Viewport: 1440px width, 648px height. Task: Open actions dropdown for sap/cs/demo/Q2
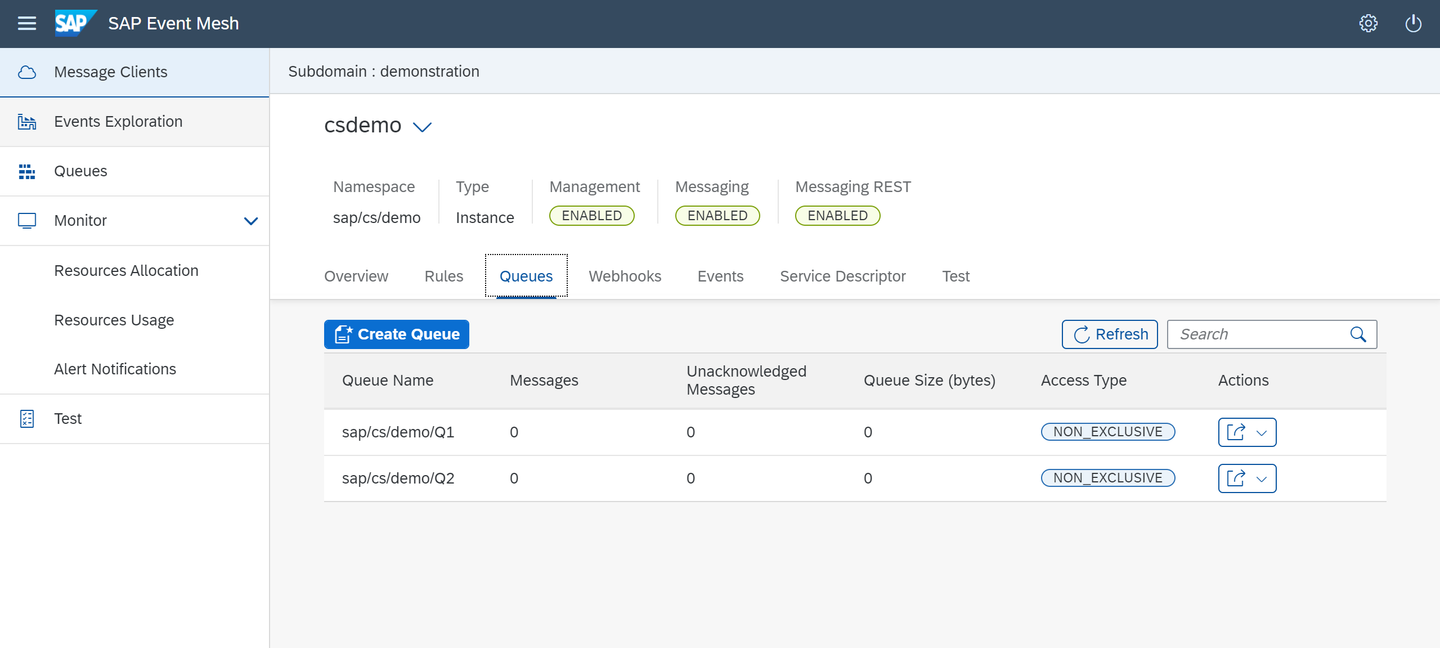(x=1261, y=479)
